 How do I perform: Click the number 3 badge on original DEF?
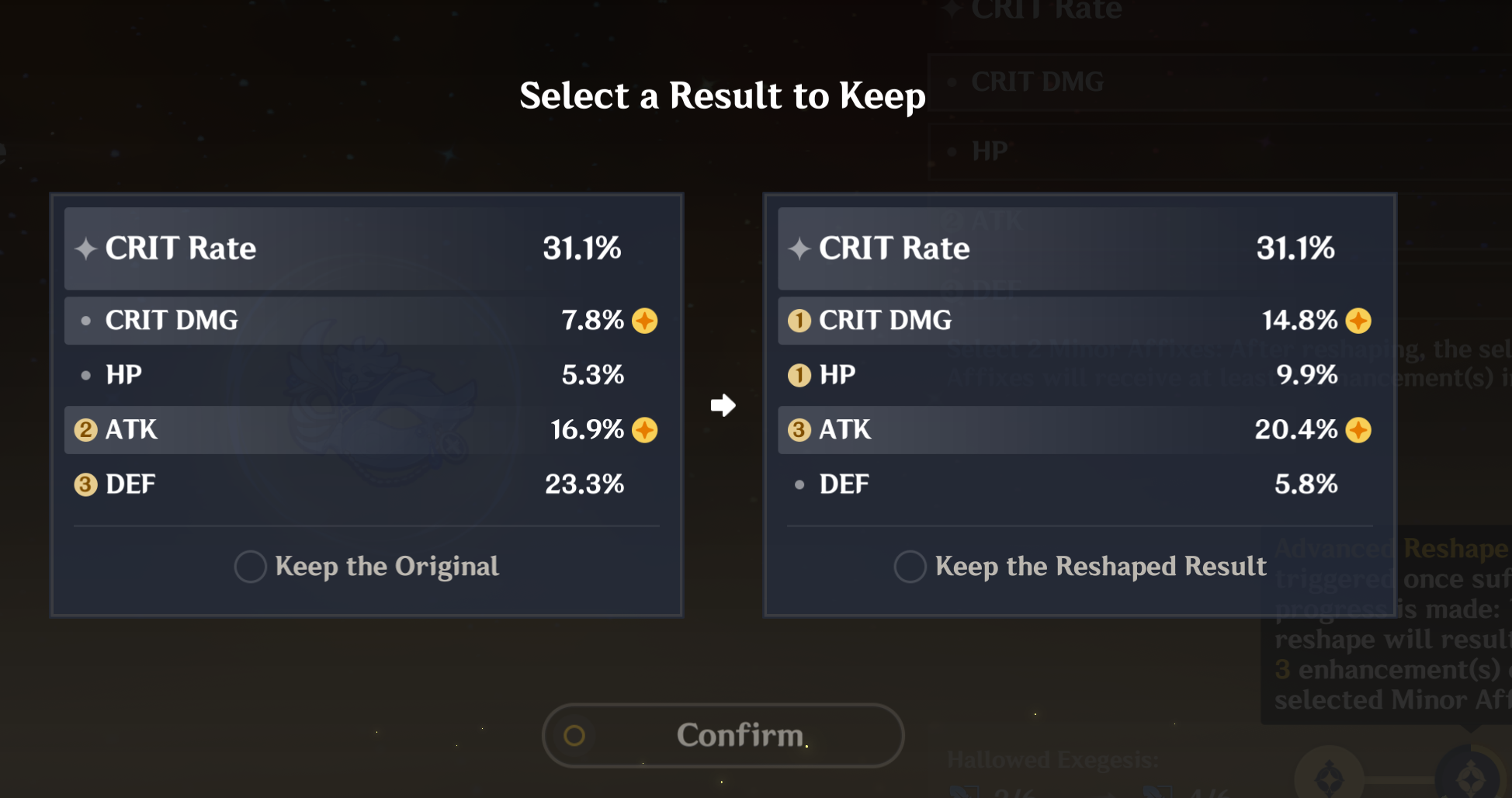click(85, 484)
